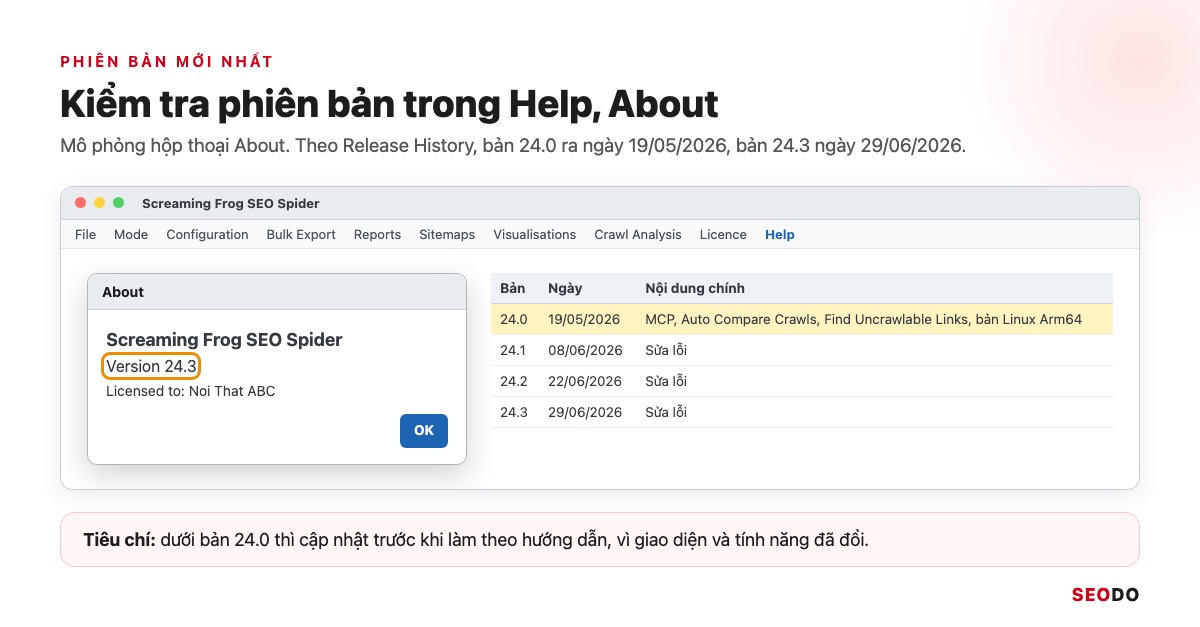Open the Help menu
The width and height of the screenshot is (1200, 627).
coord(780,234)
